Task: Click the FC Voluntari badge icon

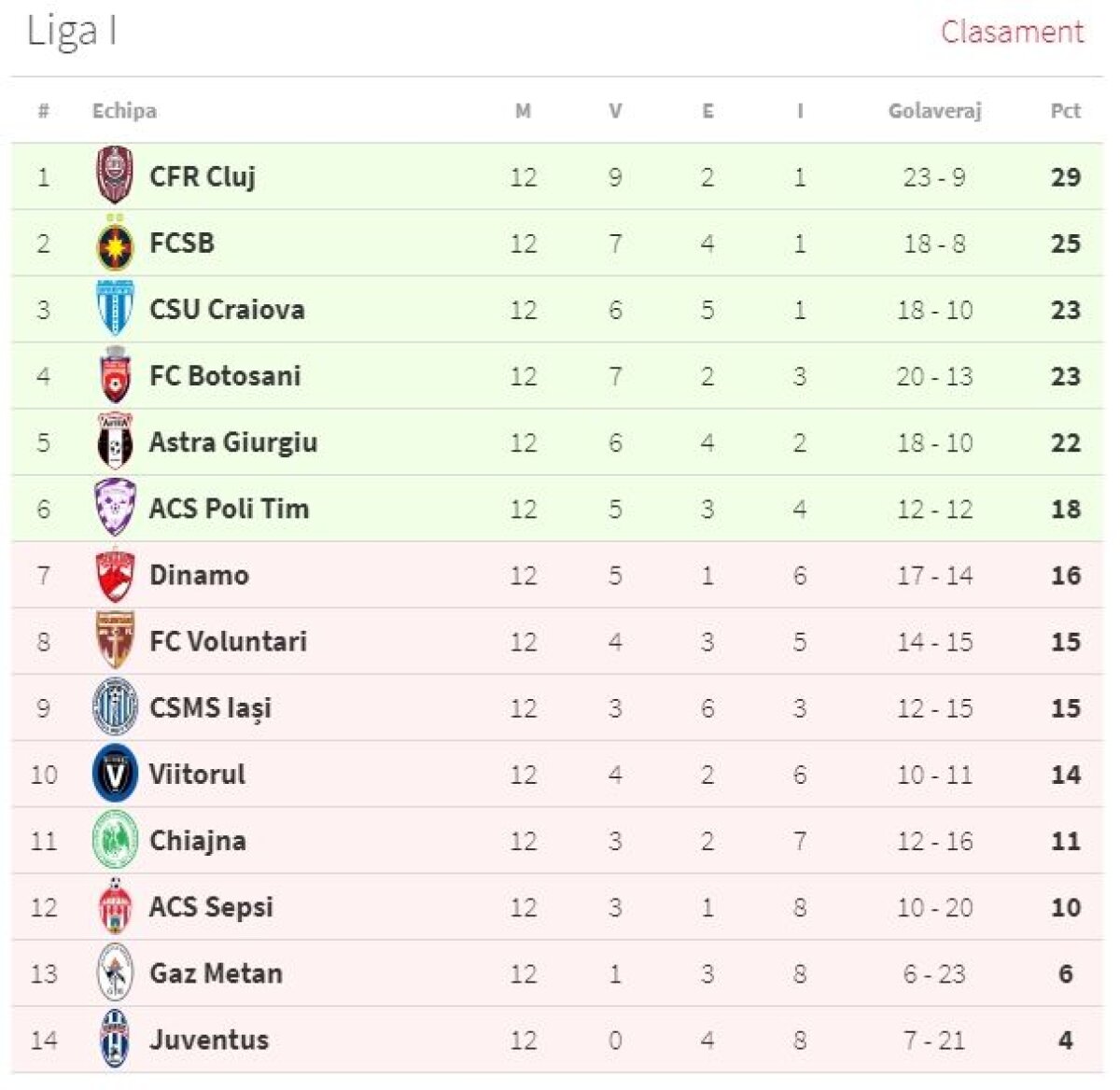Action: [x=115, y=641]
